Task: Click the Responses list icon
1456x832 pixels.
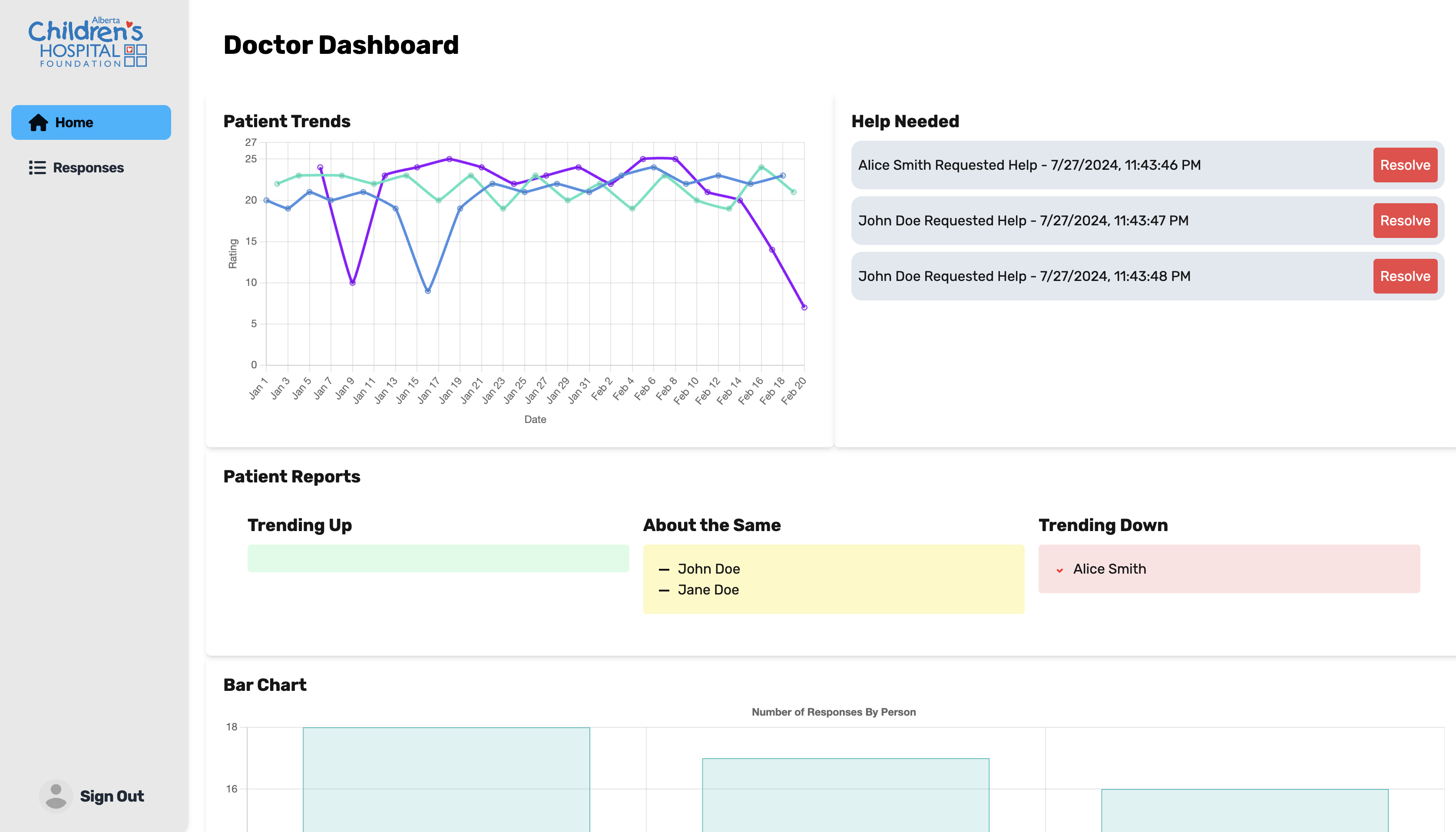Action: [x=37, y=168]
